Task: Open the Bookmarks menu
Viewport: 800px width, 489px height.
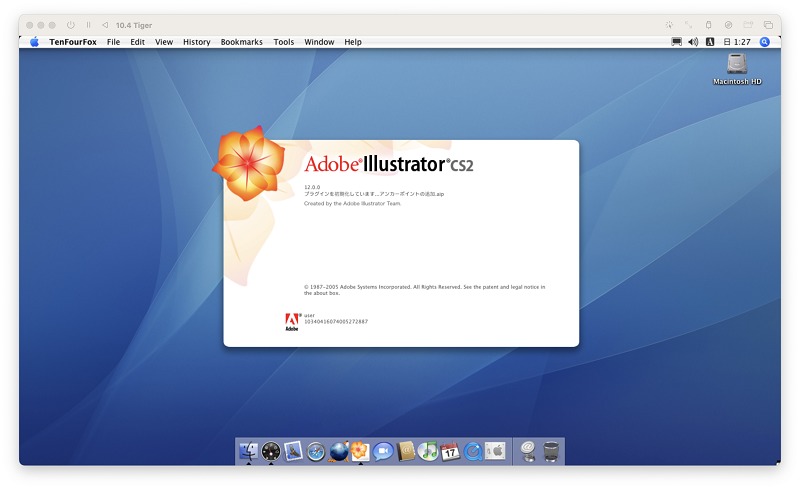Action: [x=241, y=42]
